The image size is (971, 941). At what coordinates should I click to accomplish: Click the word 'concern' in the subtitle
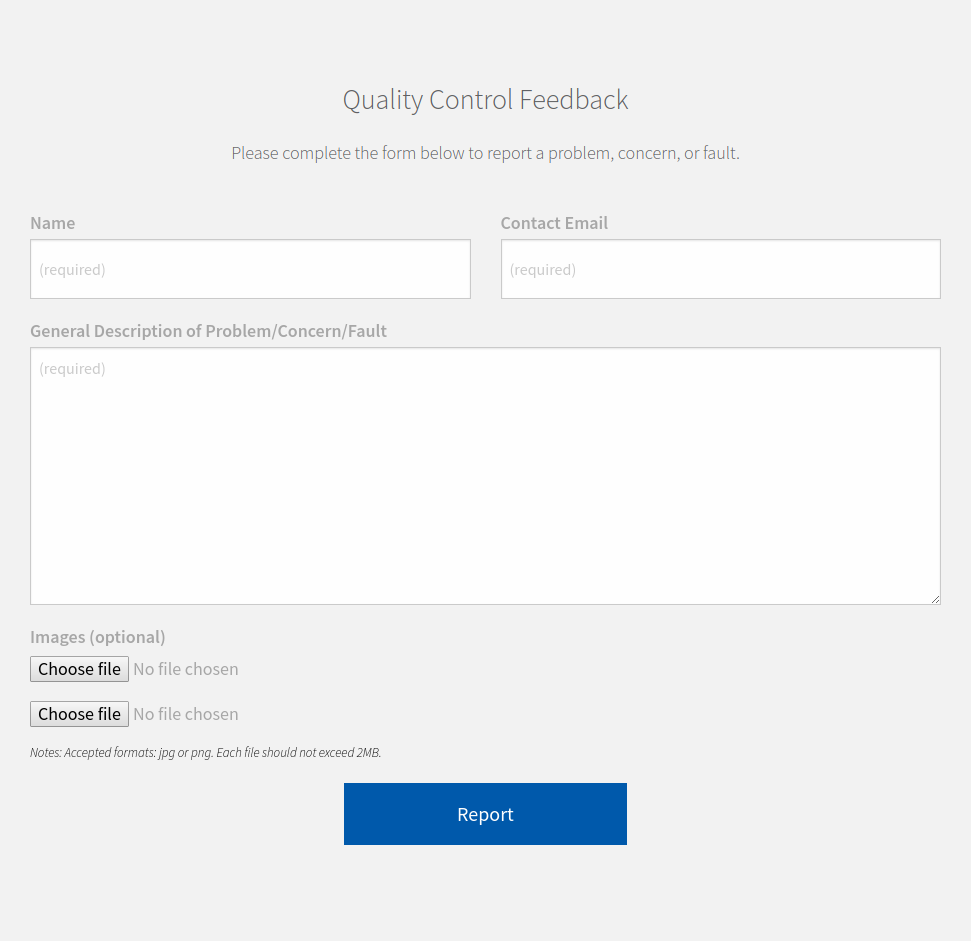[646, 154]
